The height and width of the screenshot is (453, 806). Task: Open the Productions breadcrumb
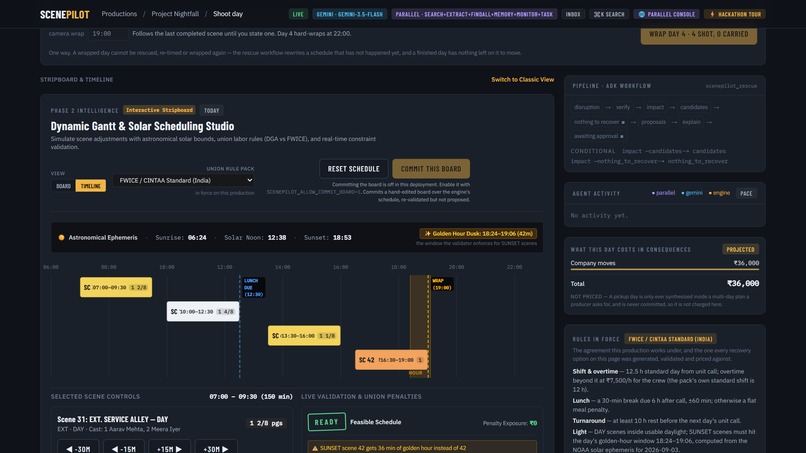tap(119, 14)
